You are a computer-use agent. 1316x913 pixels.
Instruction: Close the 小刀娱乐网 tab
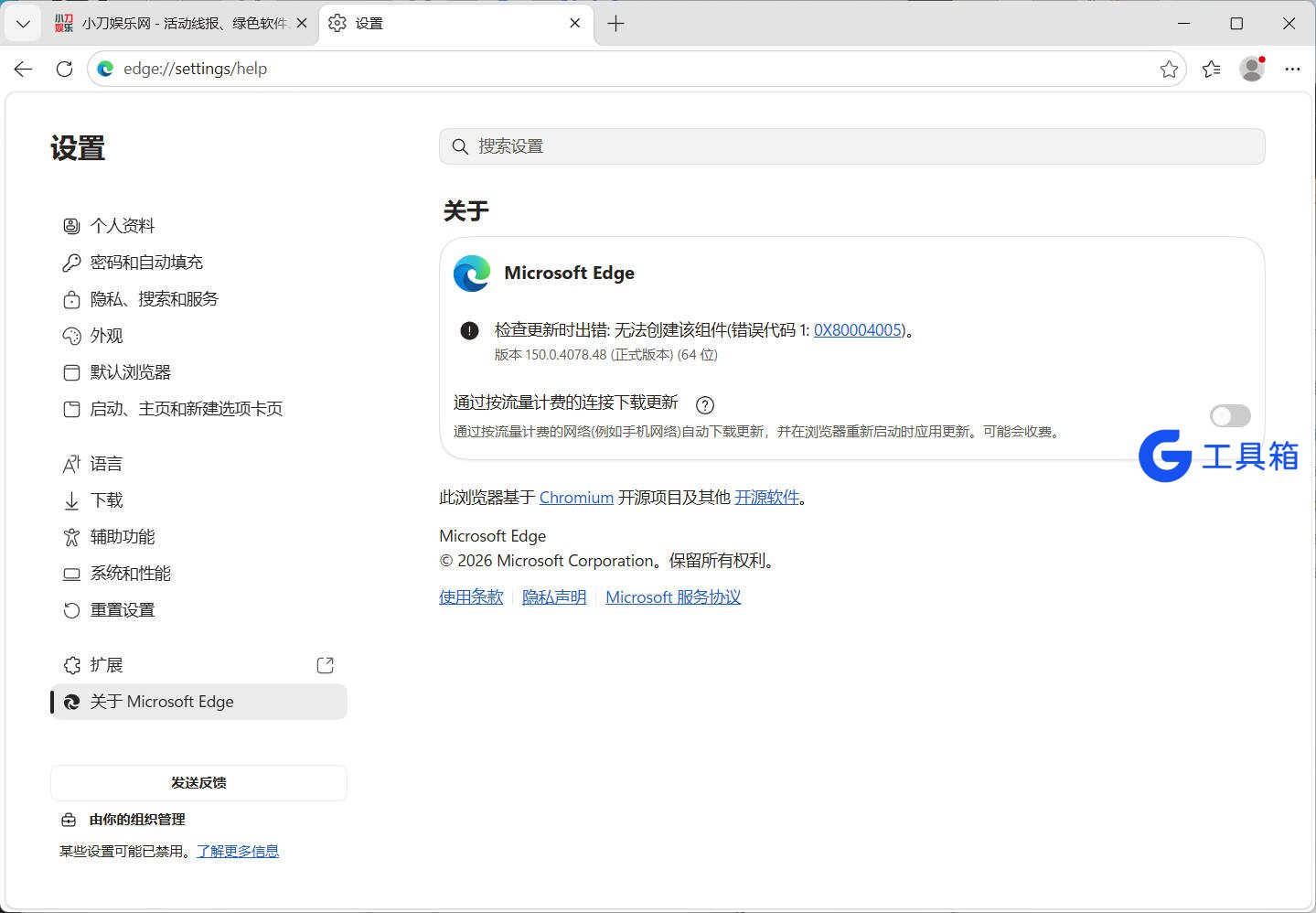(x=302, y=24)
